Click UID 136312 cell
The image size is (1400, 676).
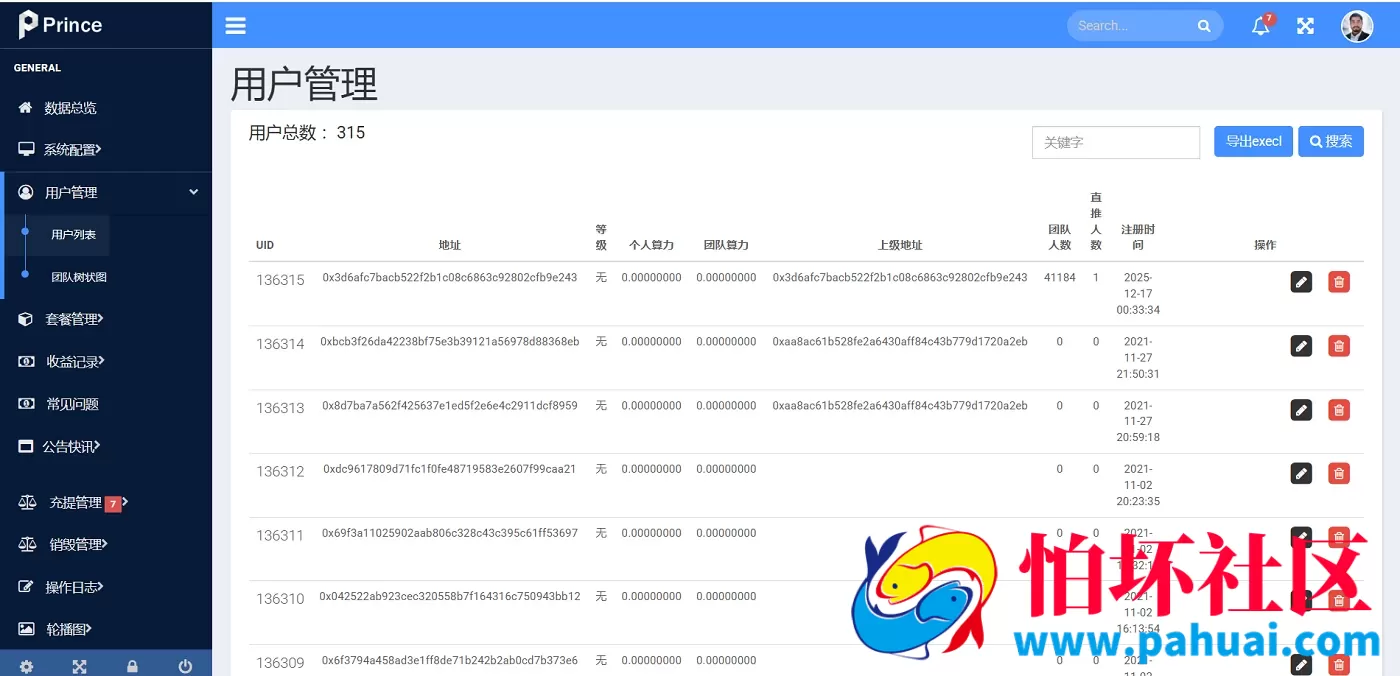280,471
